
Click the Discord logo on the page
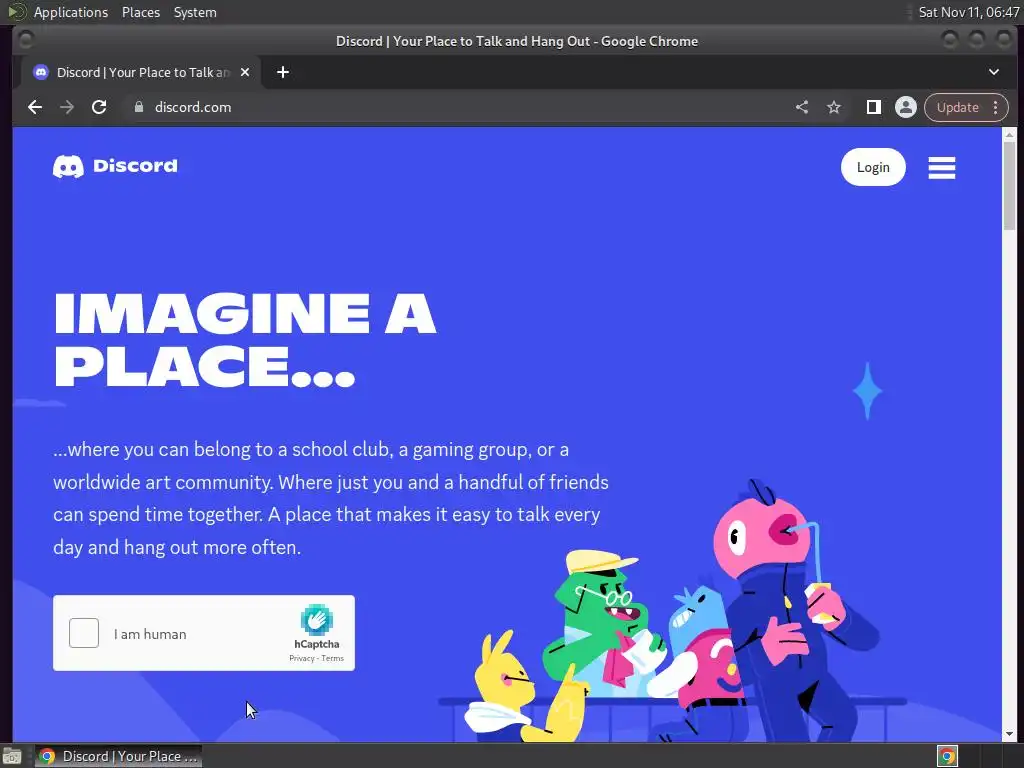tap(115, 167)
